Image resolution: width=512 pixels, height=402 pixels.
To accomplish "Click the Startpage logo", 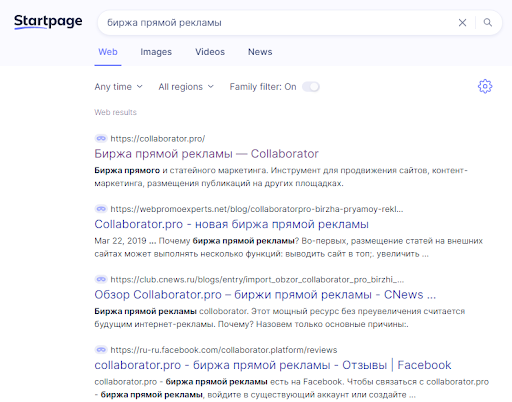I will click(x=48, y=22).
